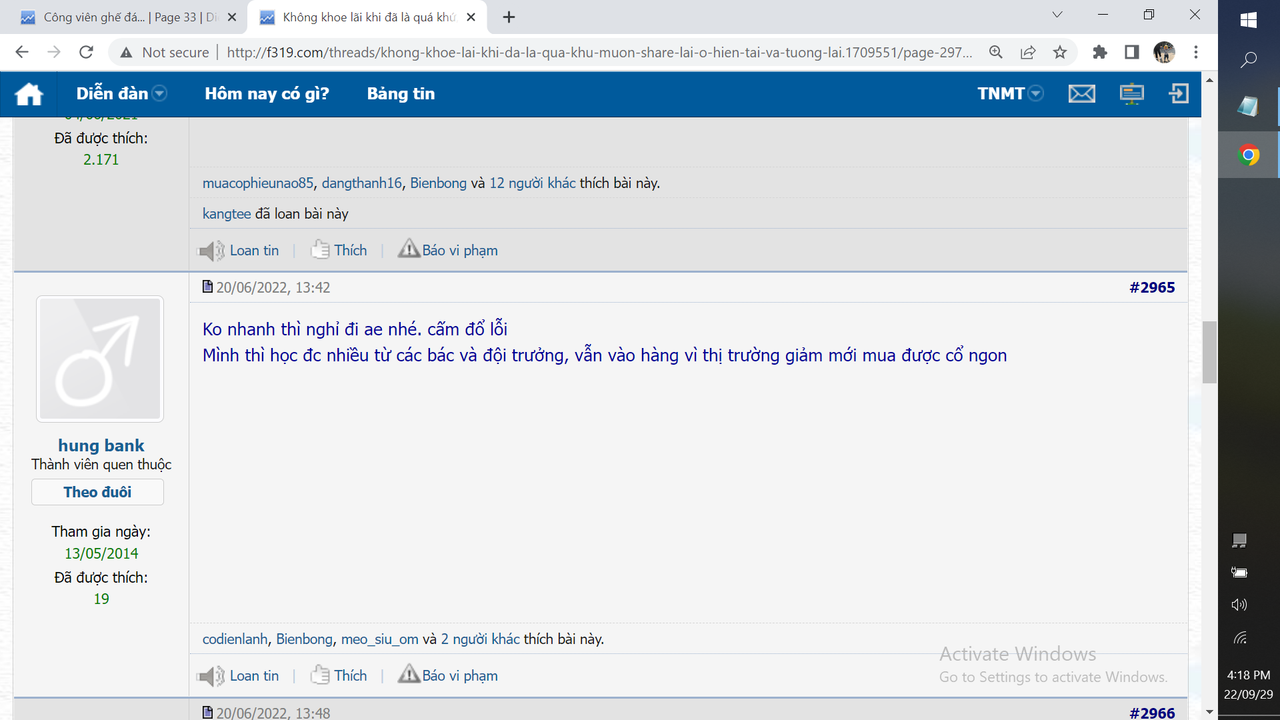Show the 12 người khác likes list

pos(532,184)
